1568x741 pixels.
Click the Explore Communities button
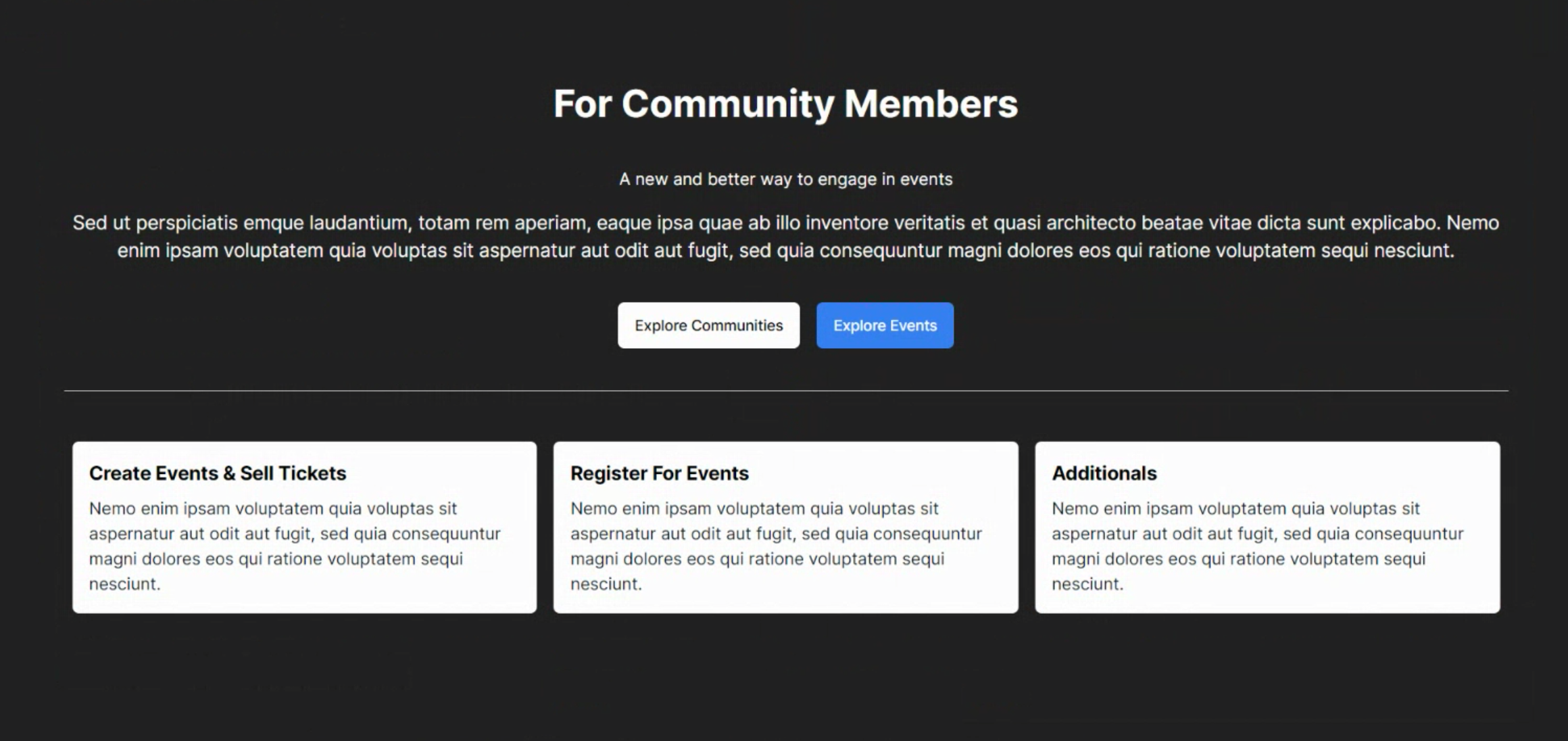click(x=708, y=325)
